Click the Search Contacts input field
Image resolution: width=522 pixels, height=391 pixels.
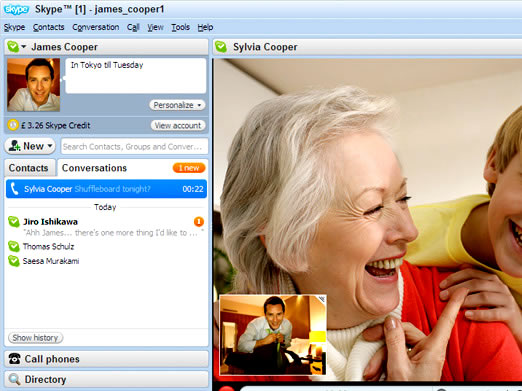tap(134, 146)
